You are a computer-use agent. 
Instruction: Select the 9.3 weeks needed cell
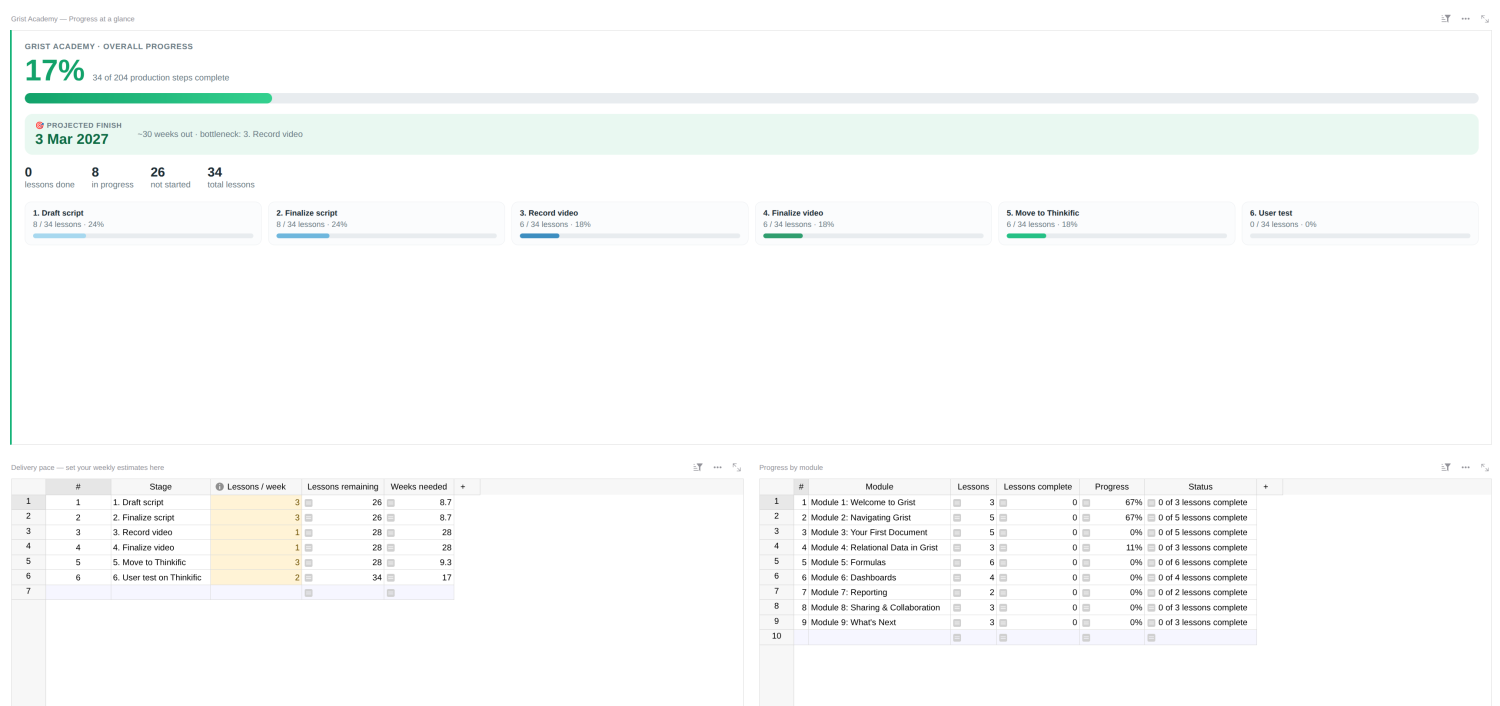(x=419, y=563)
